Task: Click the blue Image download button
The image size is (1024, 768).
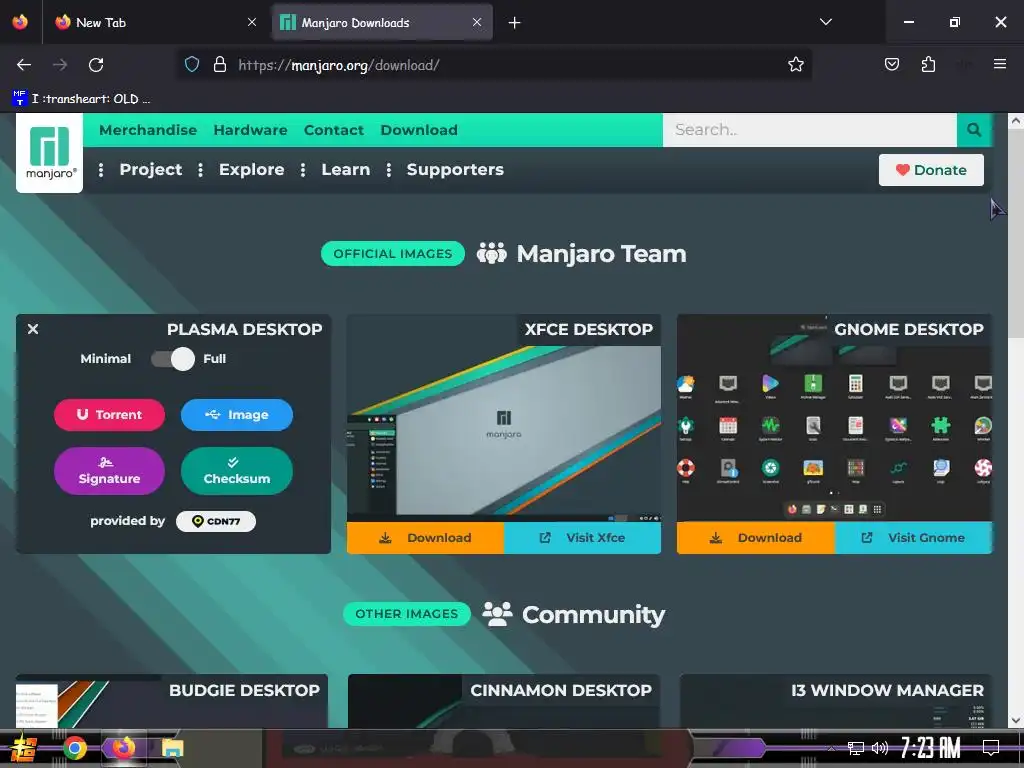Action: point(236,415)
